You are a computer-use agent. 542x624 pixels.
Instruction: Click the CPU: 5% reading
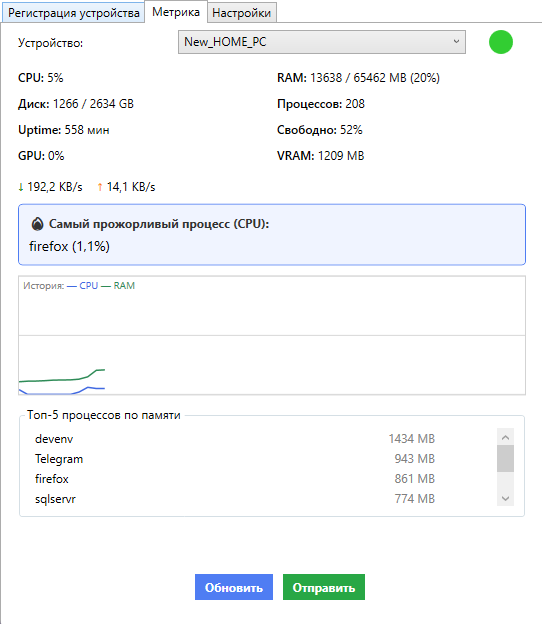(41, 78)
